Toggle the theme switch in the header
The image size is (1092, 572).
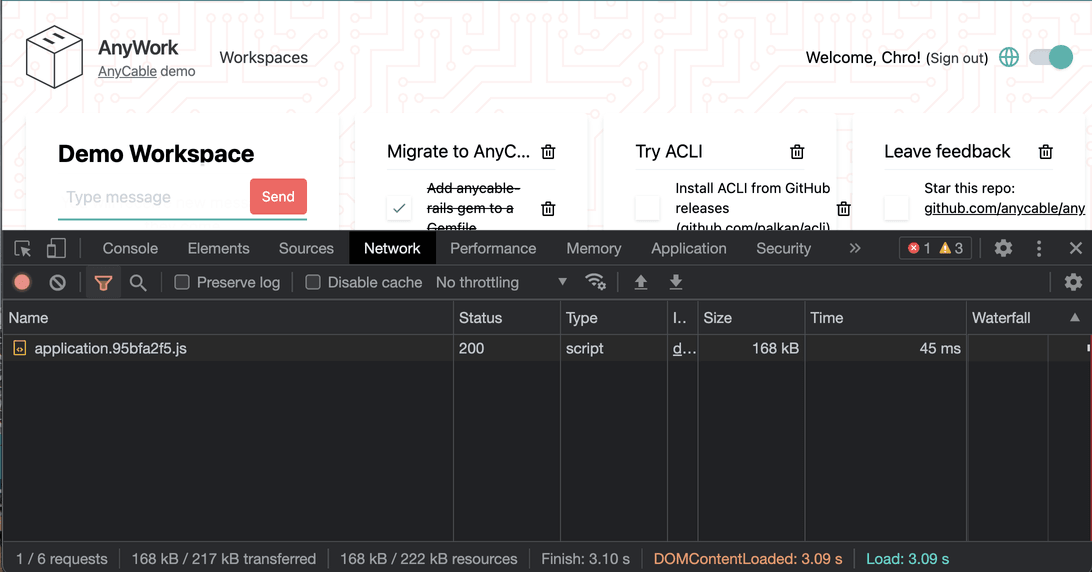click(1051, 58)
